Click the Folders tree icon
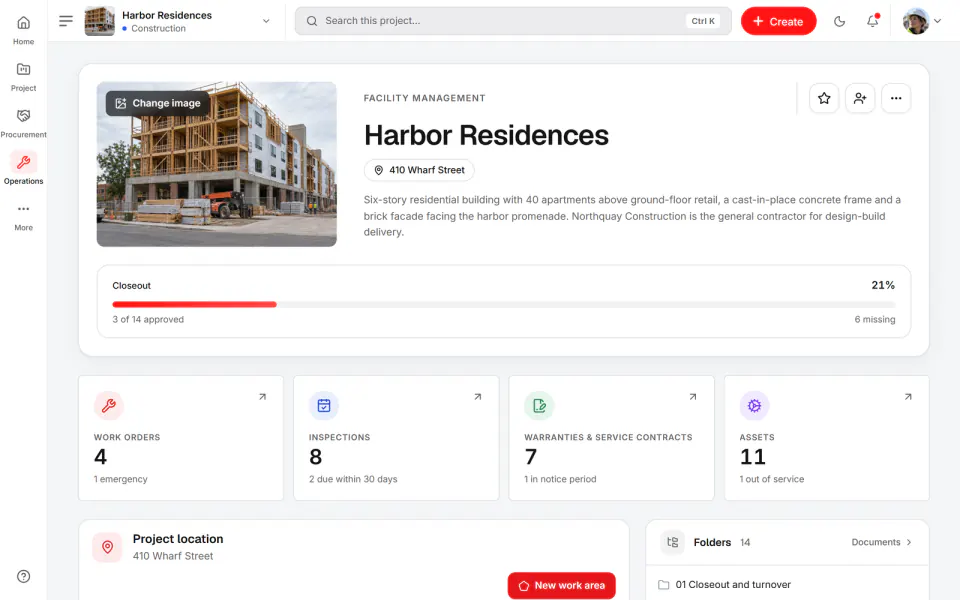Image resolution: width=960 pixels, height=600 pixels. [672, 542]
